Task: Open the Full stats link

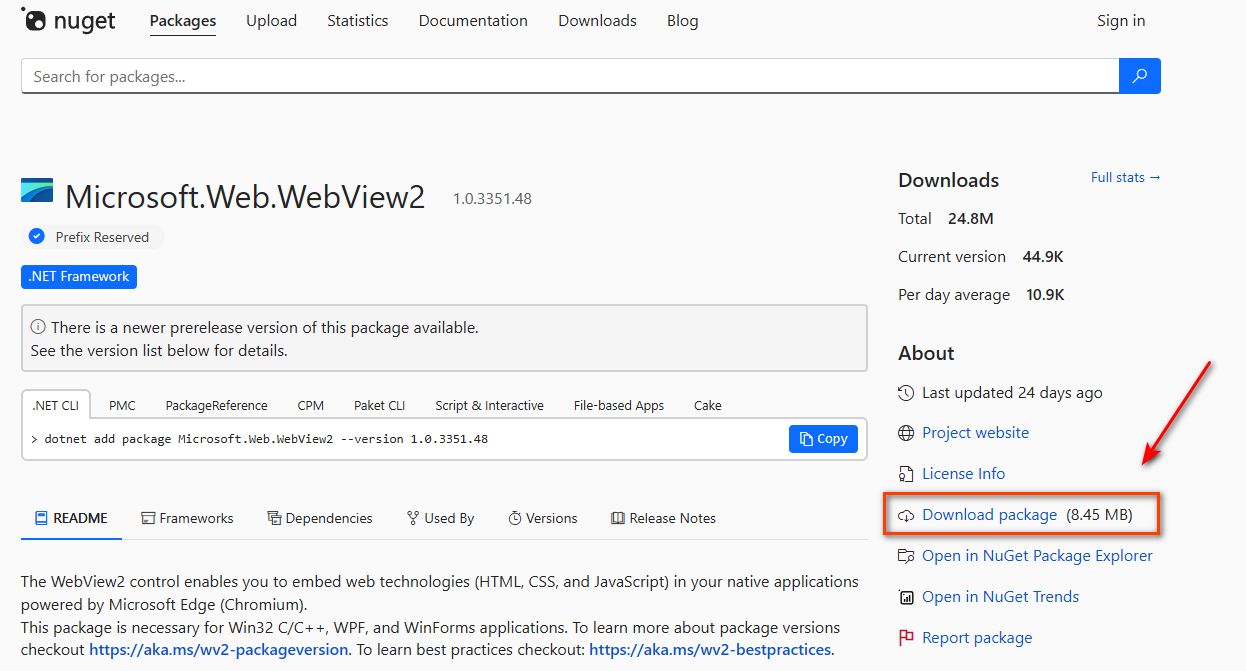Action: coord(1126,177)
